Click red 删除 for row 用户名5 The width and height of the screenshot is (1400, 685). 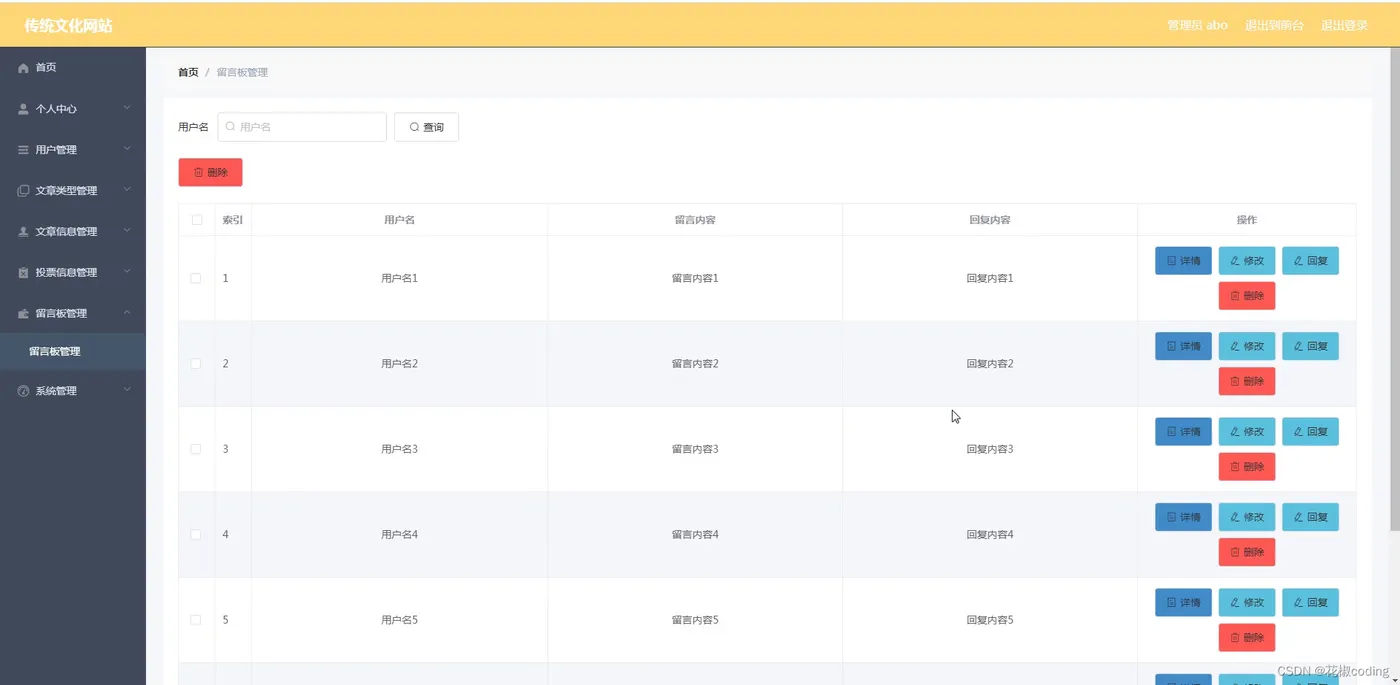[x=1247, y=638]
